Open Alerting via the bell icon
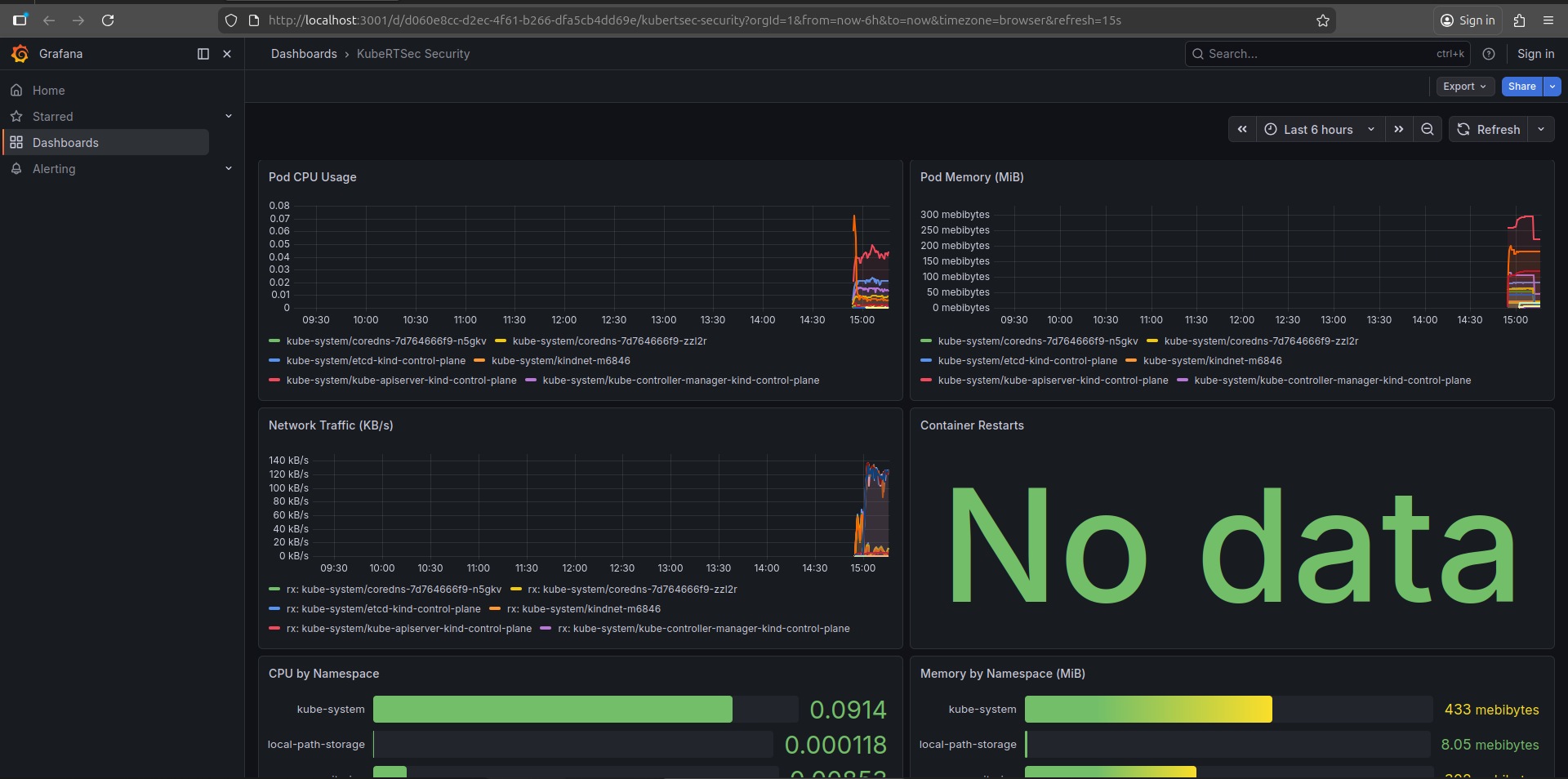The image size is (1568, 779). (16, 169)
